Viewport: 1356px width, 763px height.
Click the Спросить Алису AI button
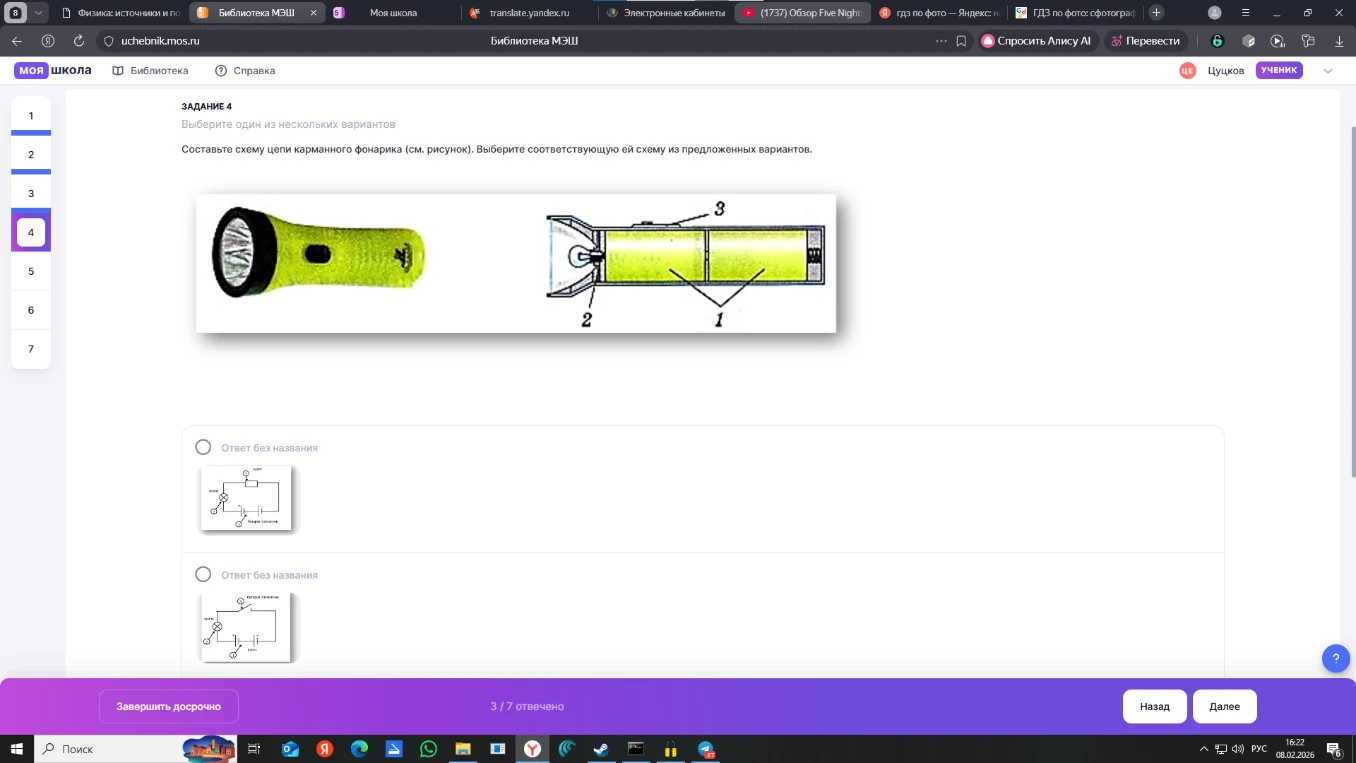pyautogui.click(x=1038, y=41)
